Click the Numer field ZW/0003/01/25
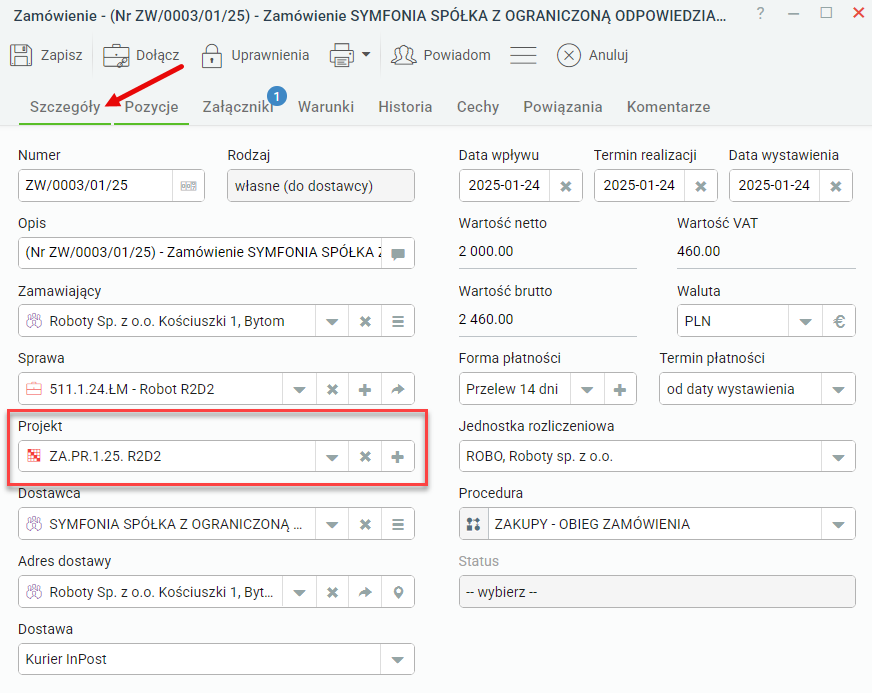 (x=95, y=185)
